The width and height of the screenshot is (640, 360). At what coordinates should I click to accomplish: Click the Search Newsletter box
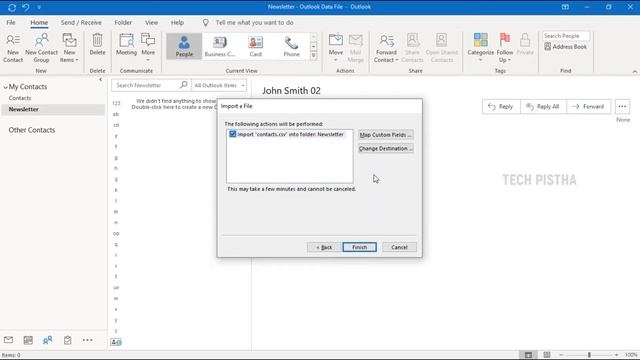tap(146, 85)
